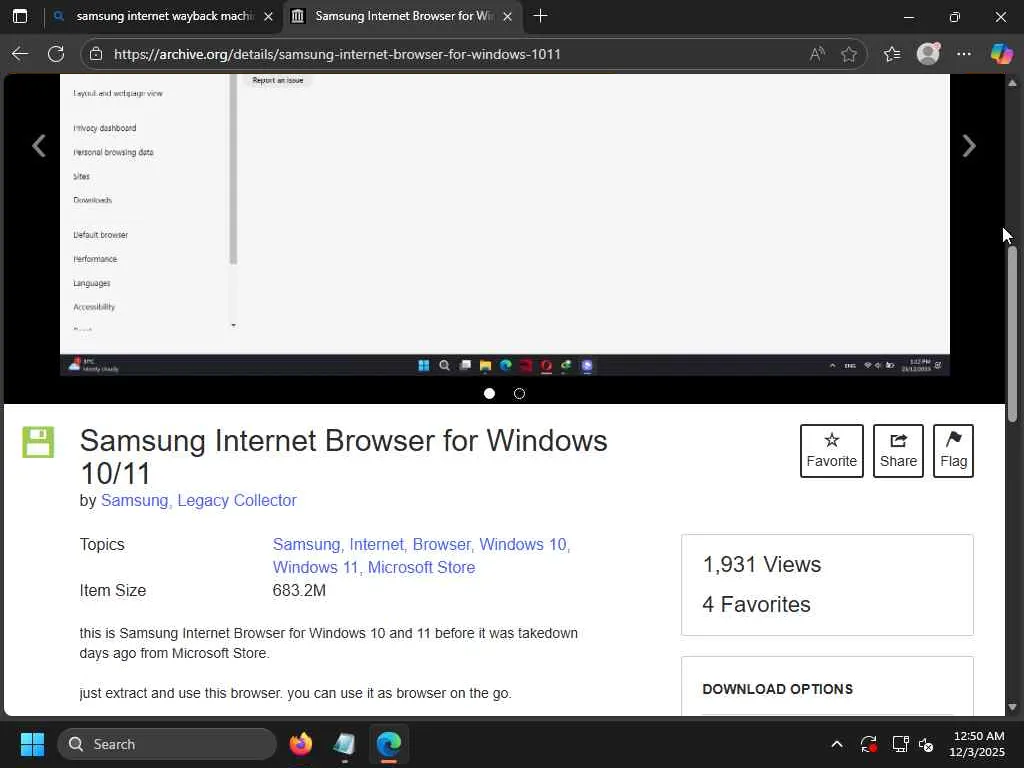This screenshot has height=768, width=1024.
Task: Open a new tab with plus button
Action: 540,16
